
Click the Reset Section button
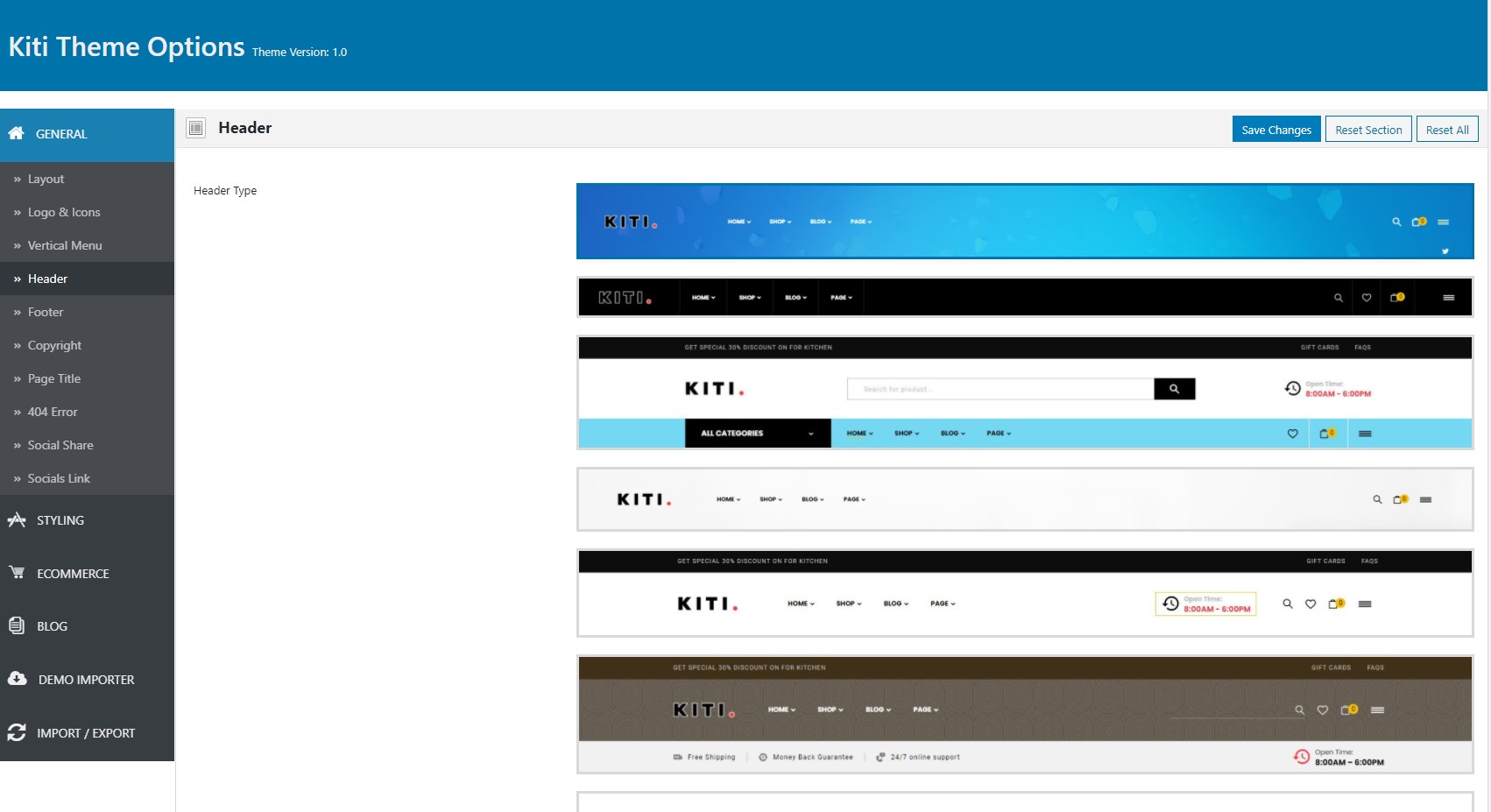point(1368,130)
